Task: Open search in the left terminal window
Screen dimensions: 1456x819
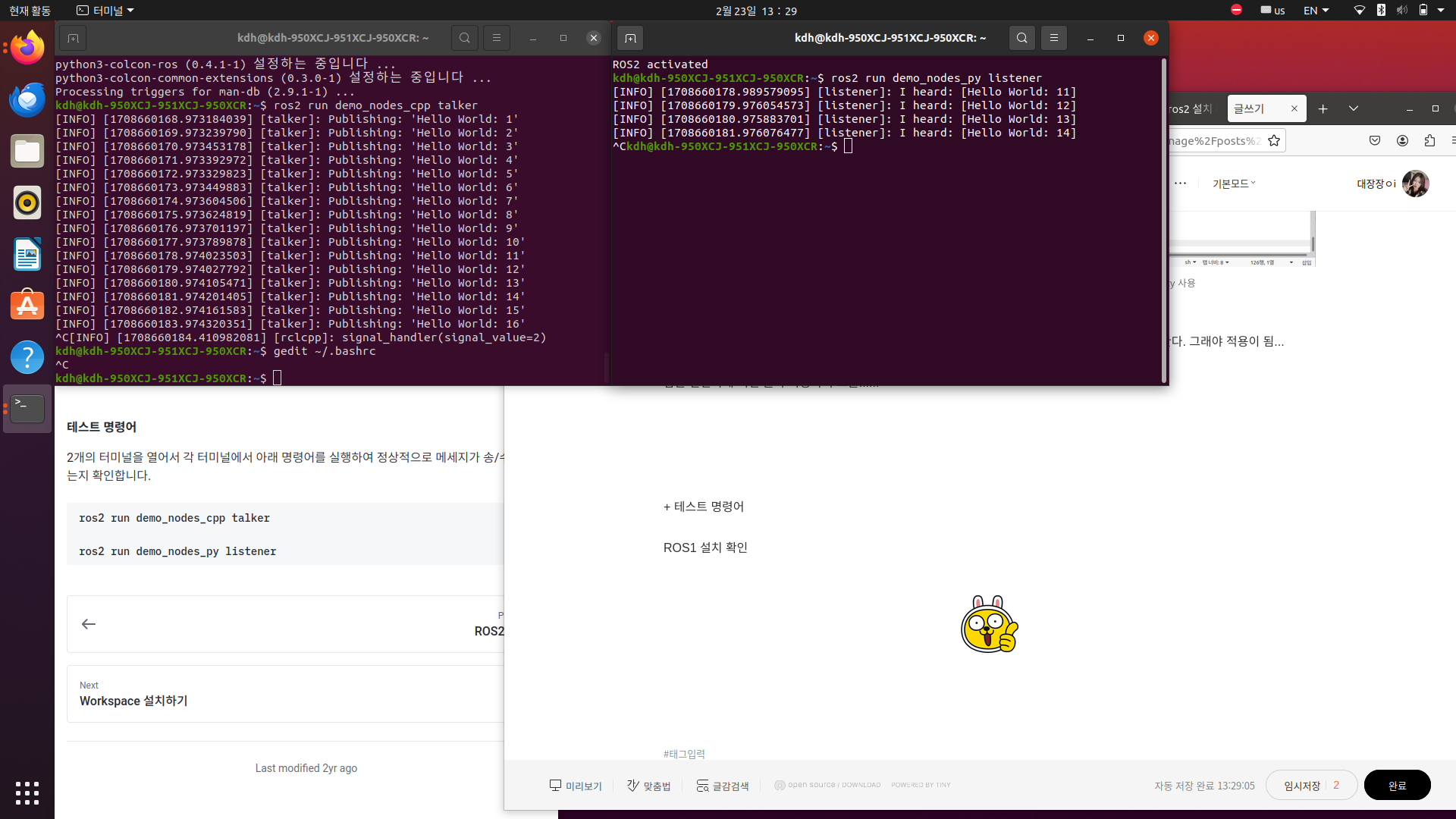Action: (464, 38)
